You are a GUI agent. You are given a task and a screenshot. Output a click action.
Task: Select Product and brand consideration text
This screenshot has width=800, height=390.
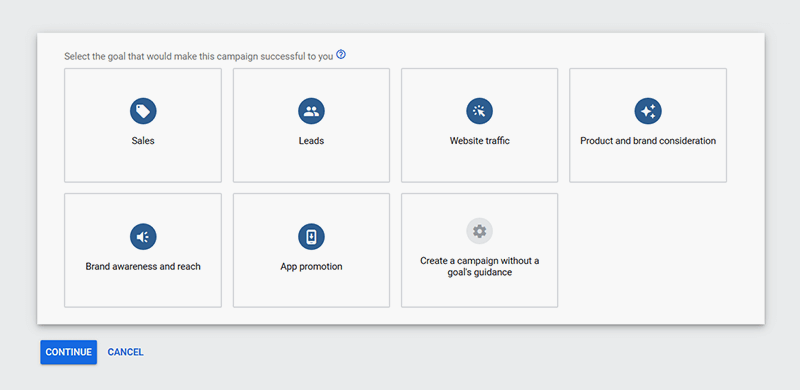tap(648, 141)
